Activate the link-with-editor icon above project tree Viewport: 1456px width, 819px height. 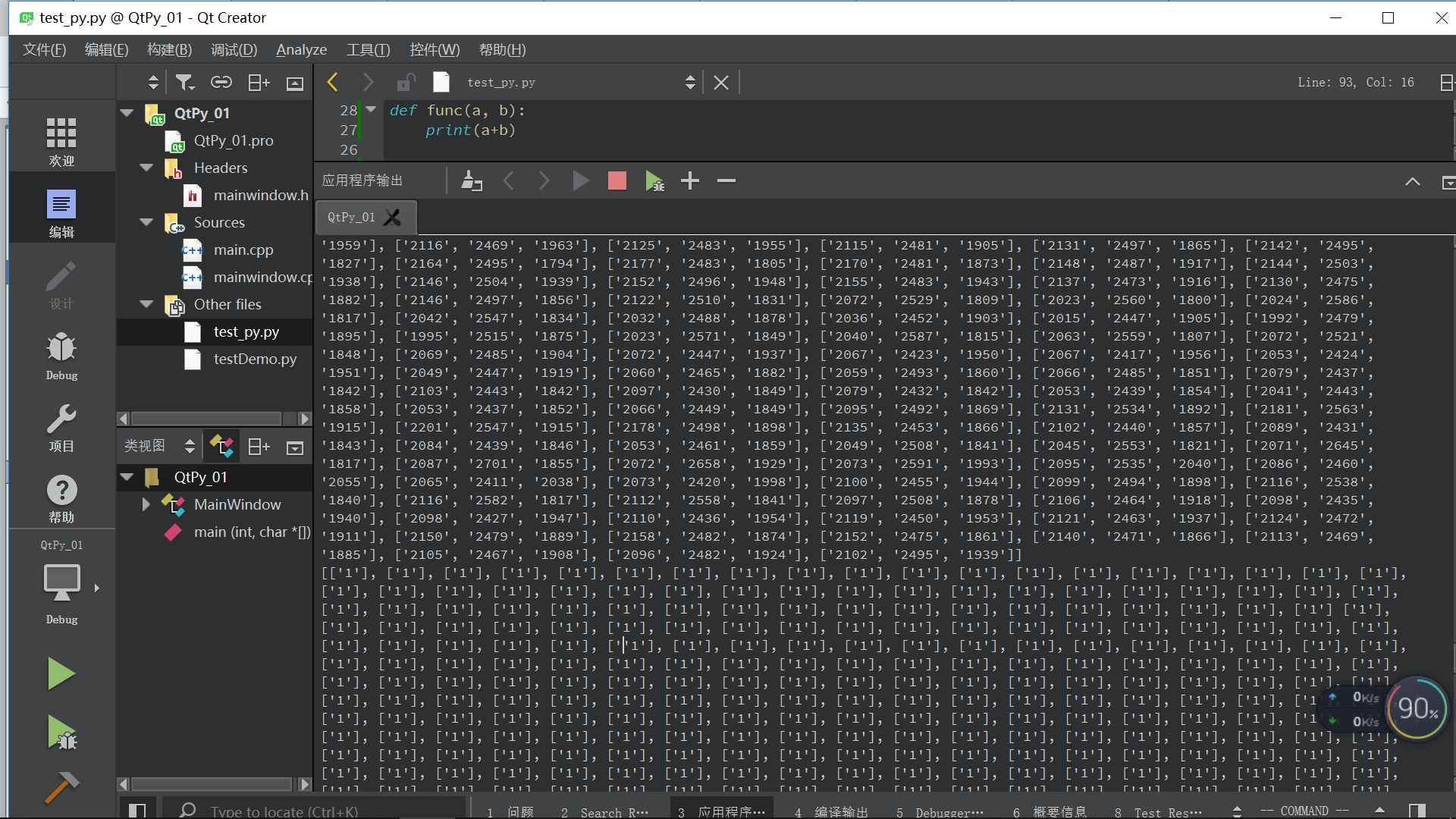pyautogui.click(x=221, y=82)
